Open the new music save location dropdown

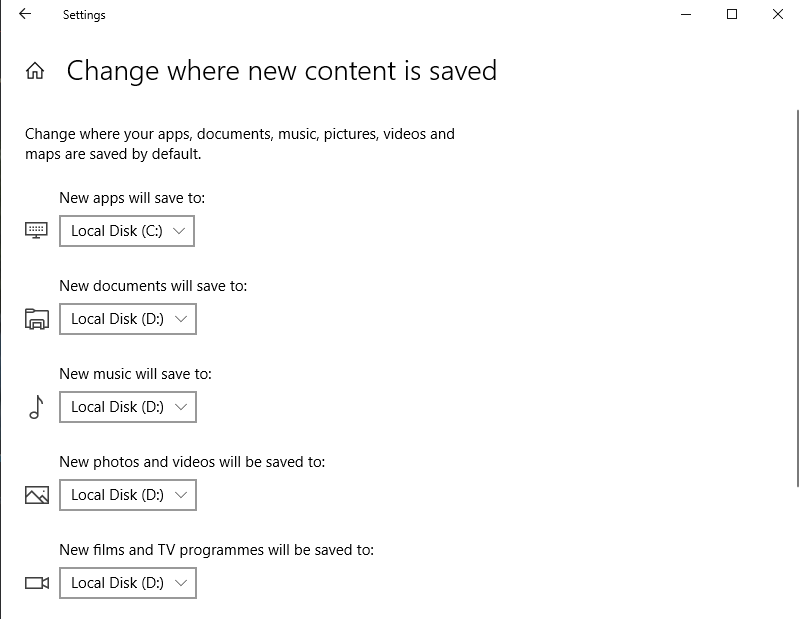point(127,407)
